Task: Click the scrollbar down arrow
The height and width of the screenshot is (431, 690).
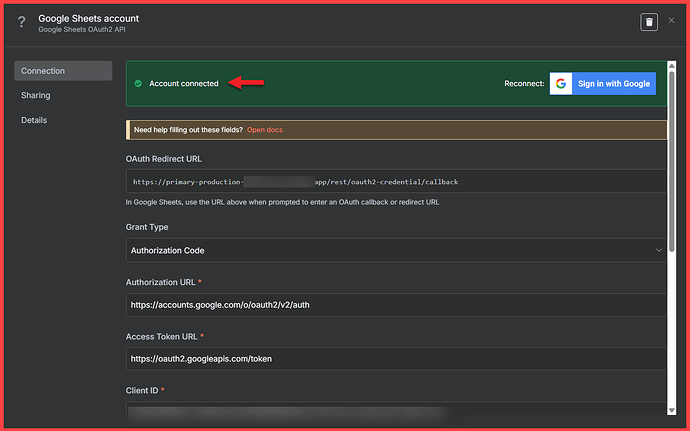Action: pyautogui.click(x=672, y=410)
